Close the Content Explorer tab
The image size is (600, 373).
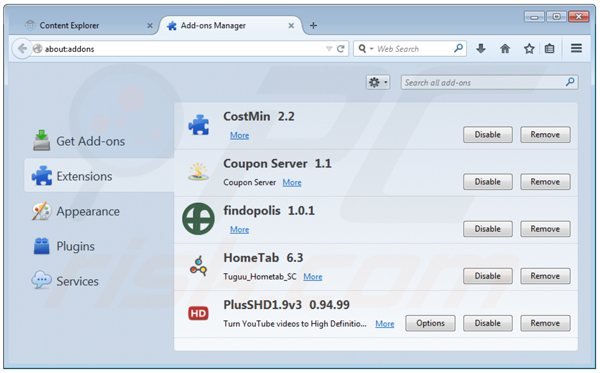pyautogui.click(x=150, y=26)
